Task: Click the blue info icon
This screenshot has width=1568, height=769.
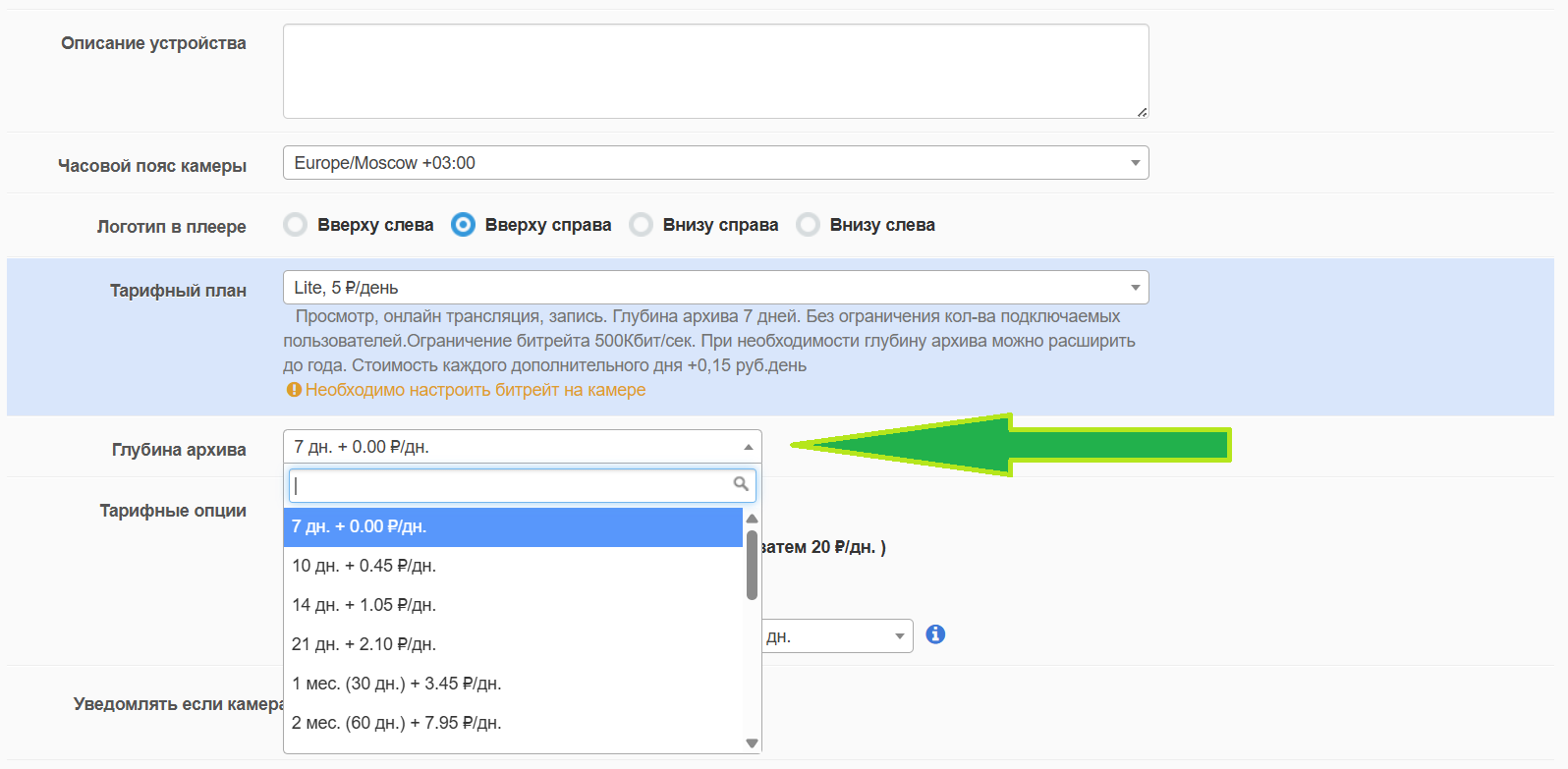Action: click(x=935, y=634)
